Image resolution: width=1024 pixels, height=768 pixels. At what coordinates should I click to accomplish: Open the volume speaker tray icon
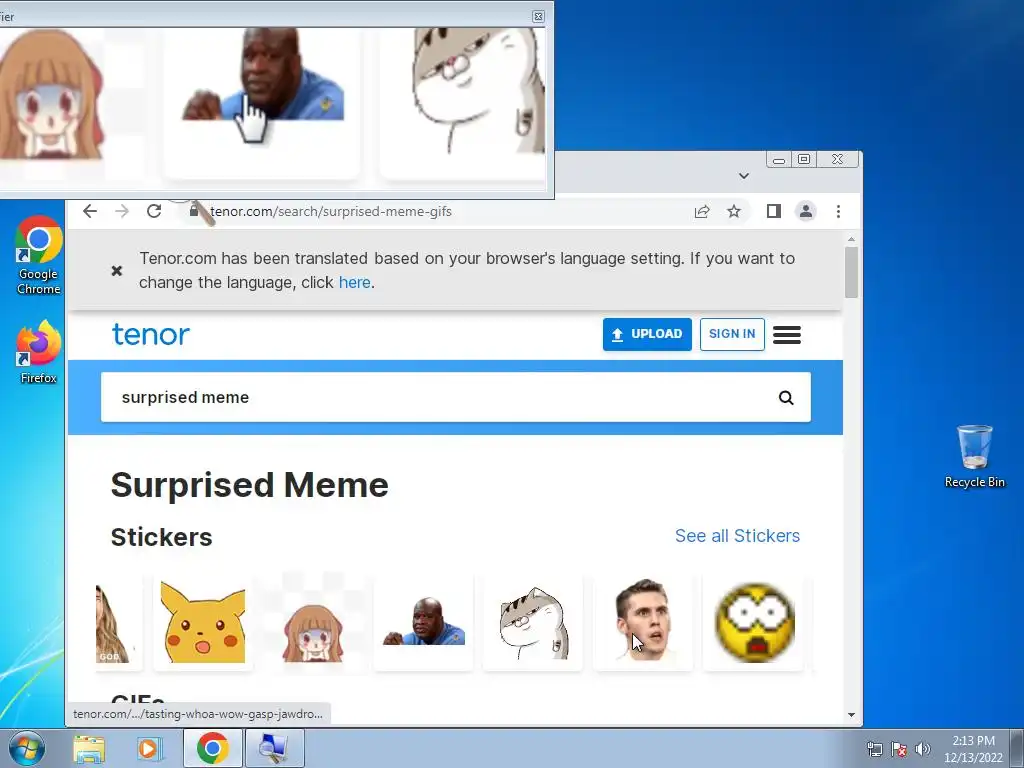(x=923, y=749)
